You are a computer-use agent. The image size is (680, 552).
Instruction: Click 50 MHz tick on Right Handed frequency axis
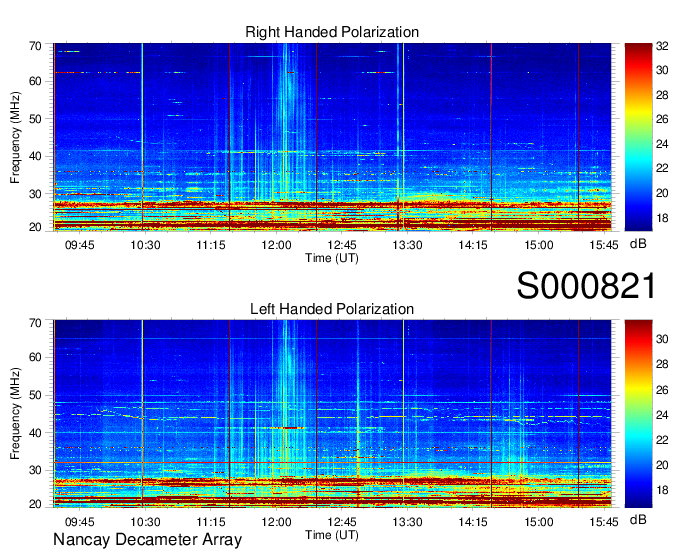tap(35, 119)
